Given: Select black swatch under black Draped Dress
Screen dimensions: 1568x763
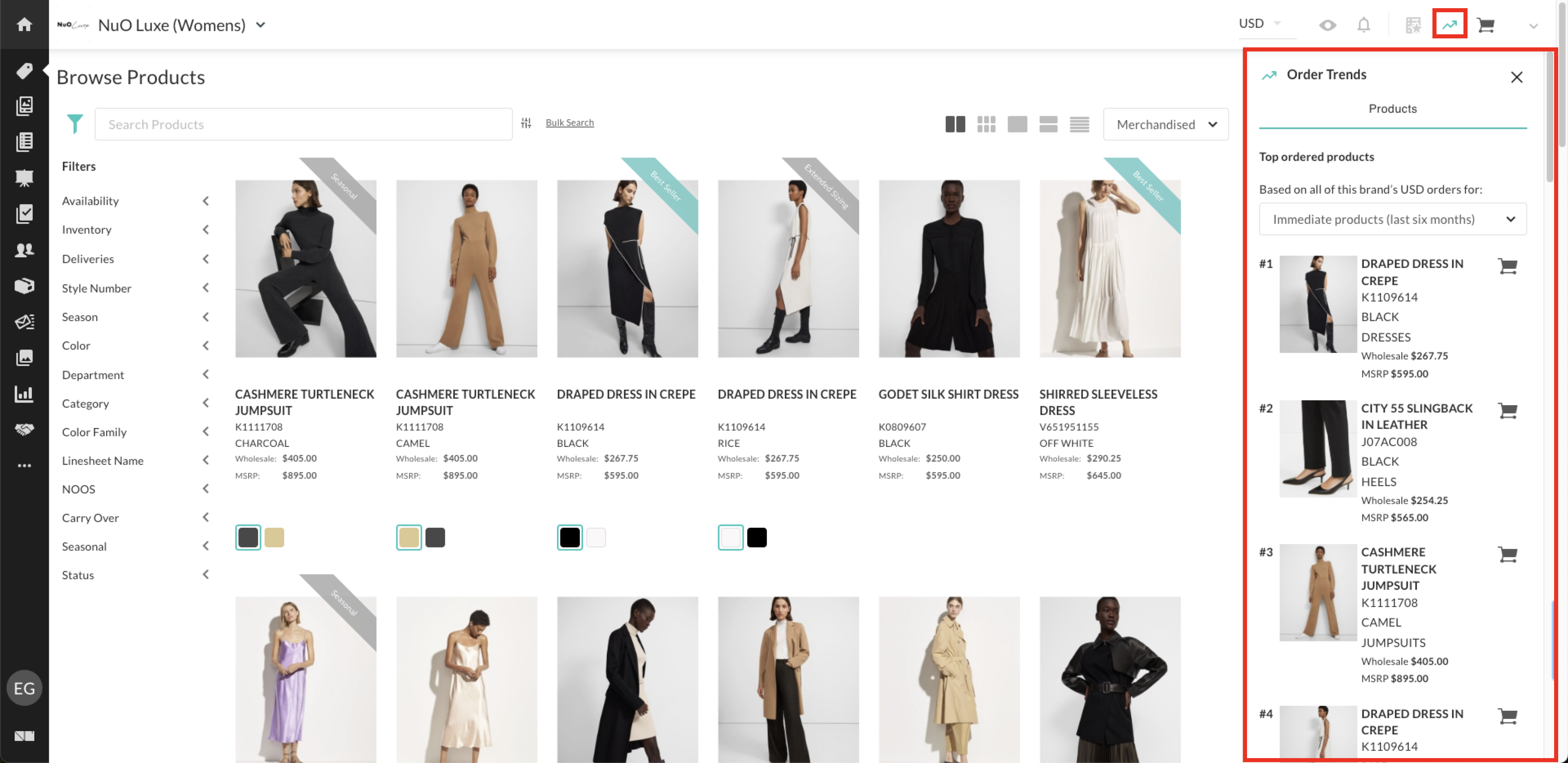Looking at the screenshot, I should click(x=570, y=537).
